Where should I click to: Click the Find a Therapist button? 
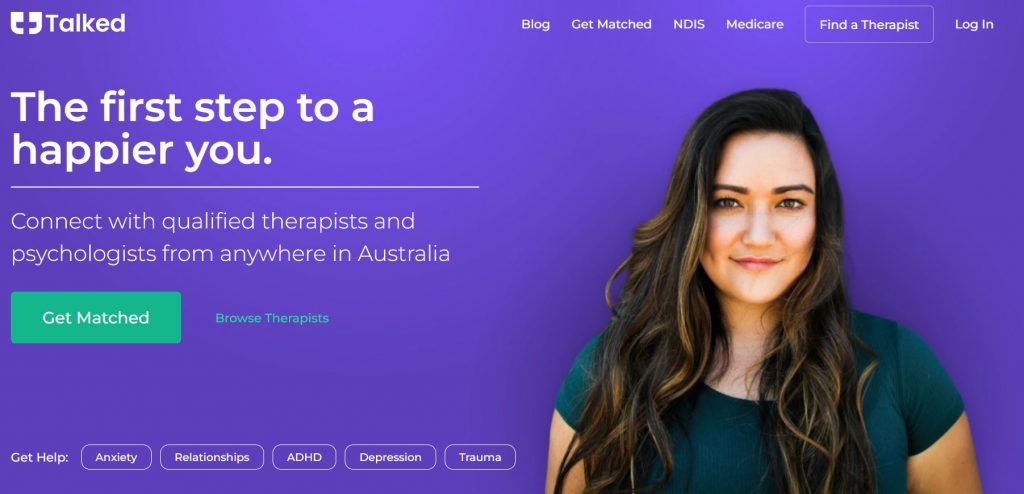click(869, 24)
